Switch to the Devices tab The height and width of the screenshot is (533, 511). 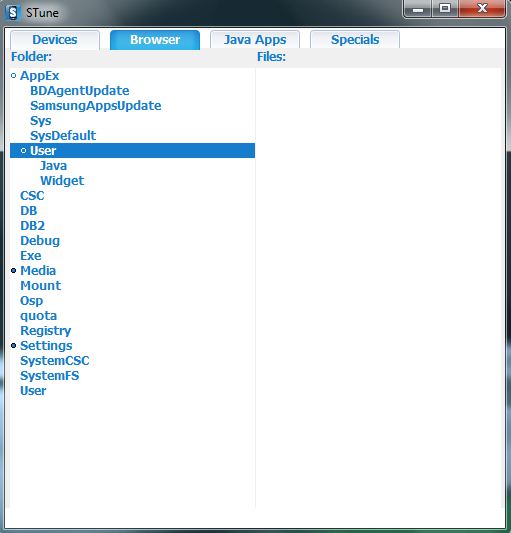click(55, 39)
